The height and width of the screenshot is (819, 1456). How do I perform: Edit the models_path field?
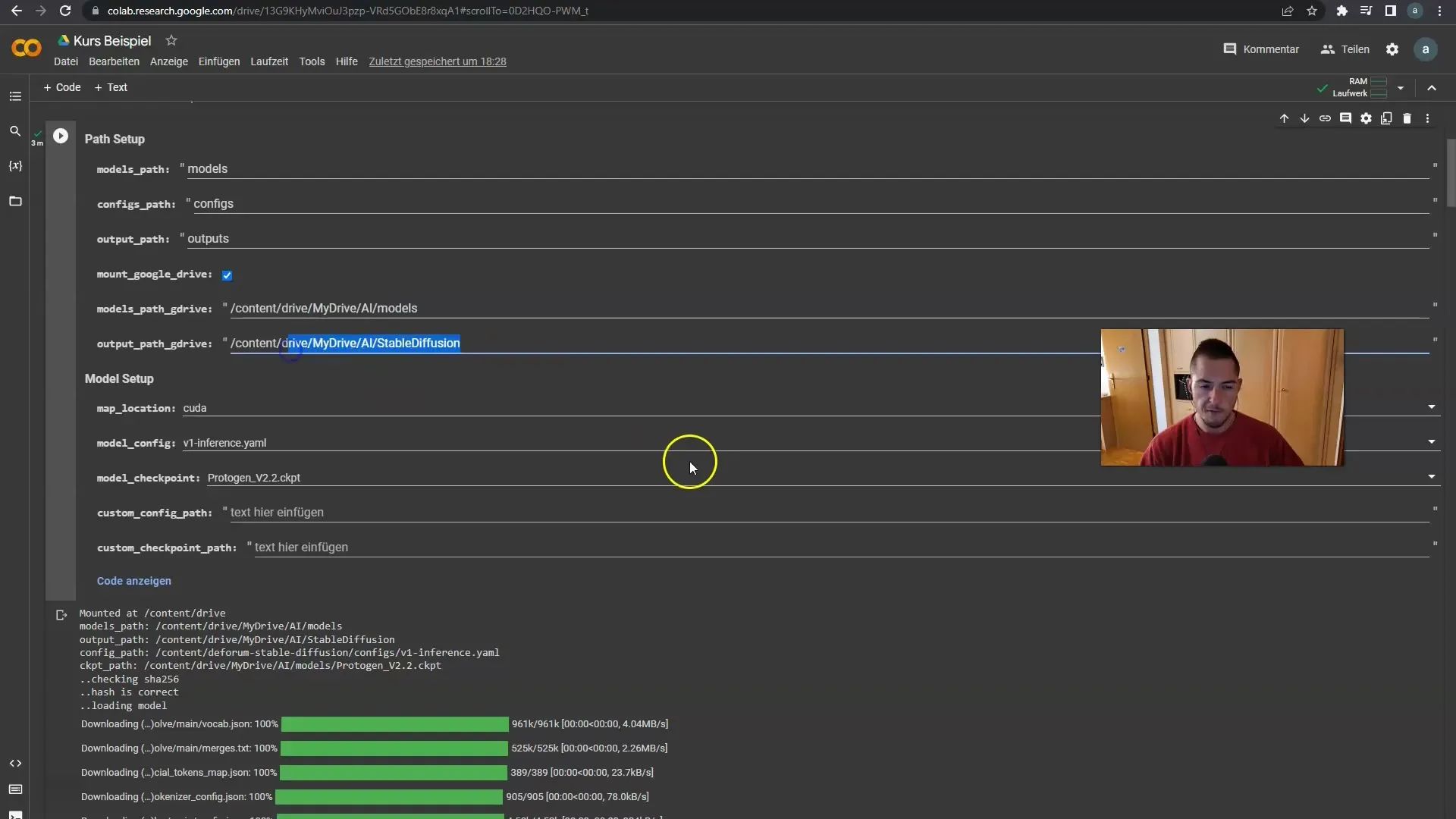[x=808, y=169]
